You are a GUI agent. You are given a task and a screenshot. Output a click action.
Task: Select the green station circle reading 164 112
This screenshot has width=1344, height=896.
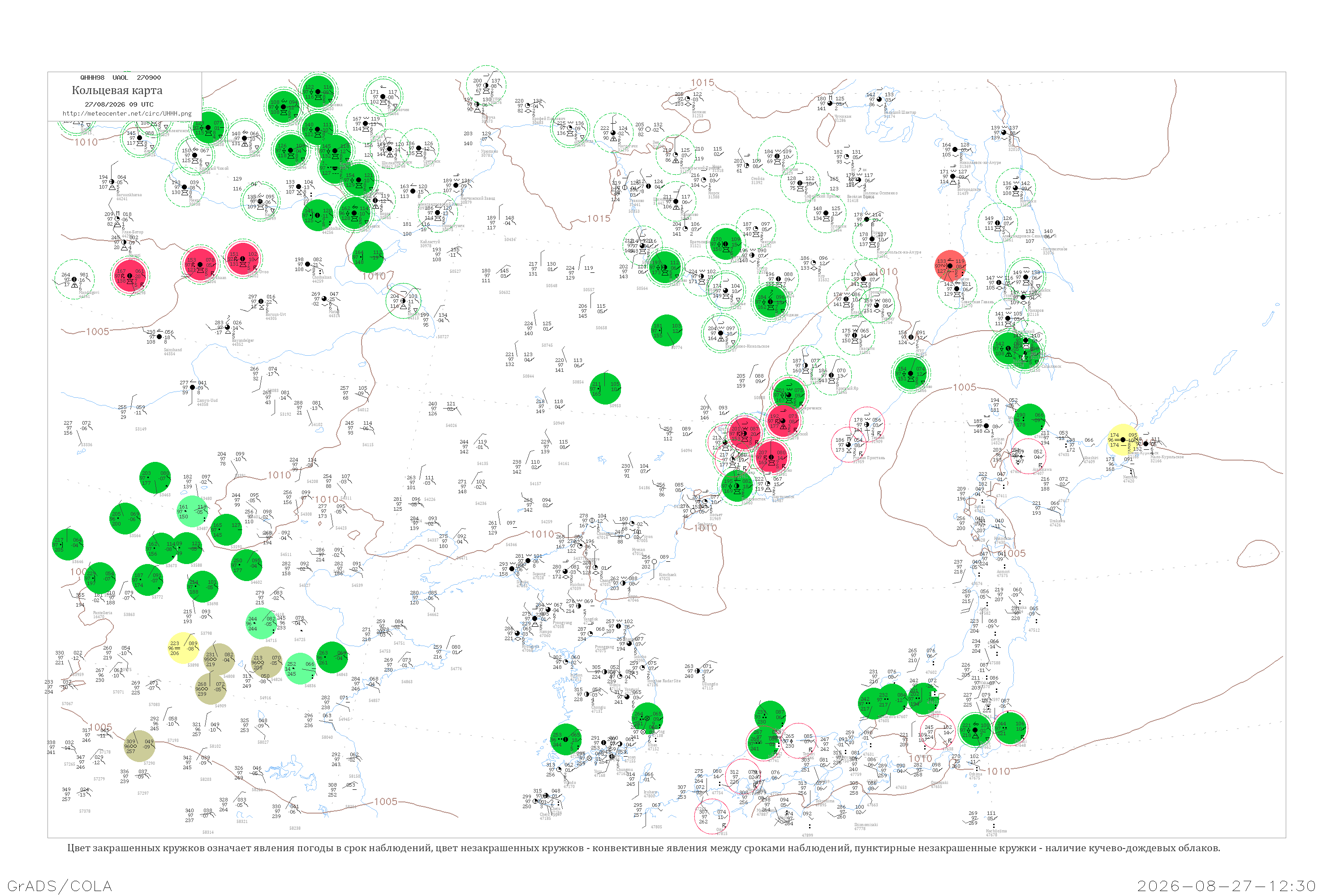click(x=367, y=257)
